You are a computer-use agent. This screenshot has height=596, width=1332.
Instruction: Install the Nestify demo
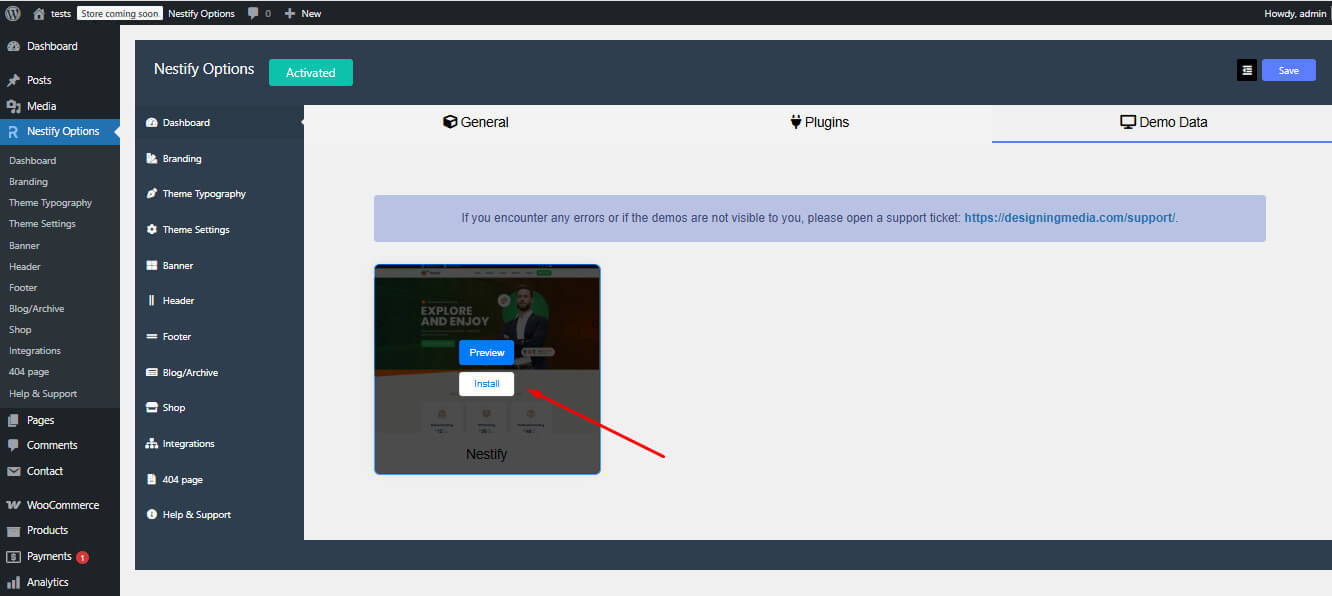[487, 384]
